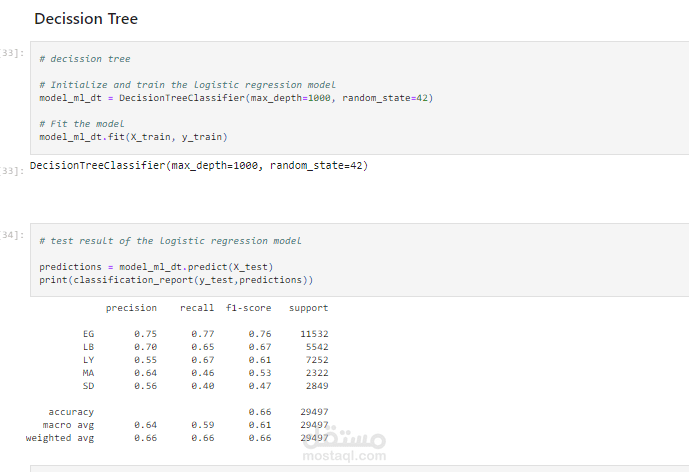Select the input prompt of cell 34

pyautogui.click(x=13, y=234)
